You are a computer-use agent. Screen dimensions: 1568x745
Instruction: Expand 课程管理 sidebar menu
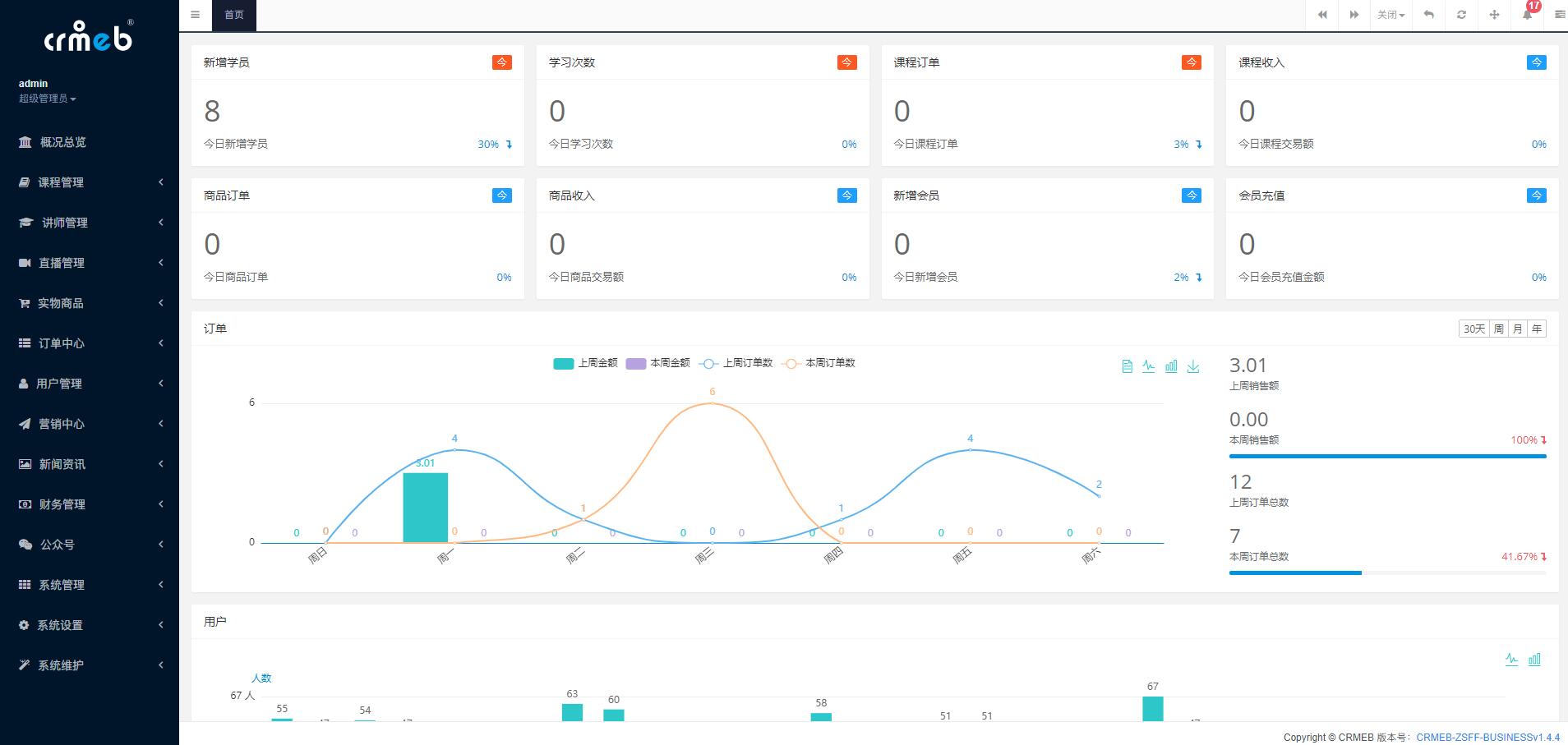tap(90, 182)
